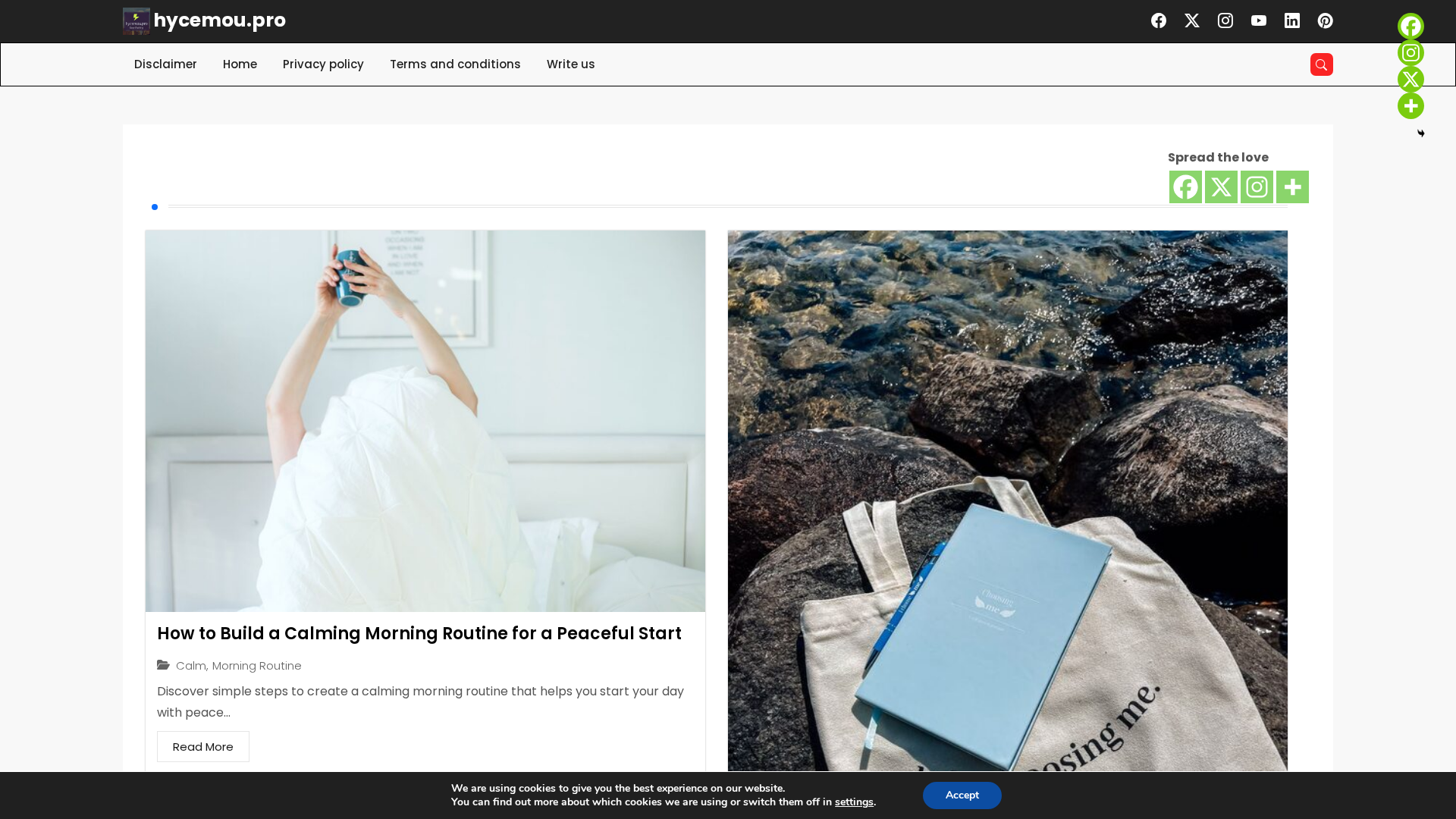Share via floating green Instagram circle
The image size is (1456, 819).
click(x=1410, y=53)
